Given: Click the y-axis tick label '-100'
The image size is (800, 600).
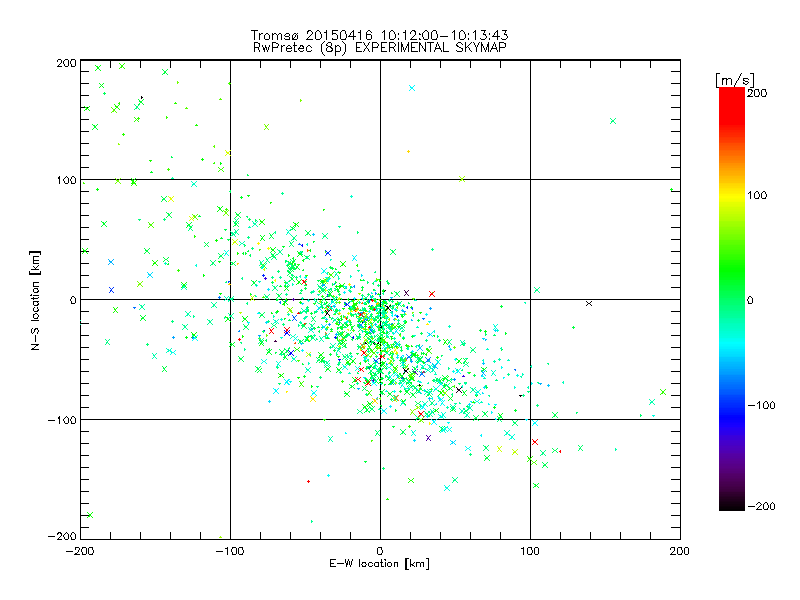Looking at the screenshot, I should point(62,420).
